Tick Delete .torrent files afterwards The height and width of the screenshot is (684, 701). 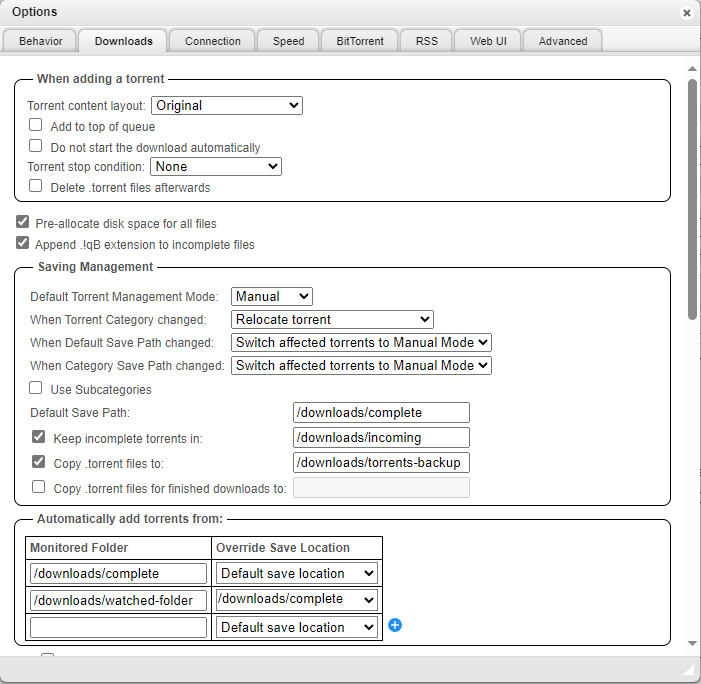point(36,186)
